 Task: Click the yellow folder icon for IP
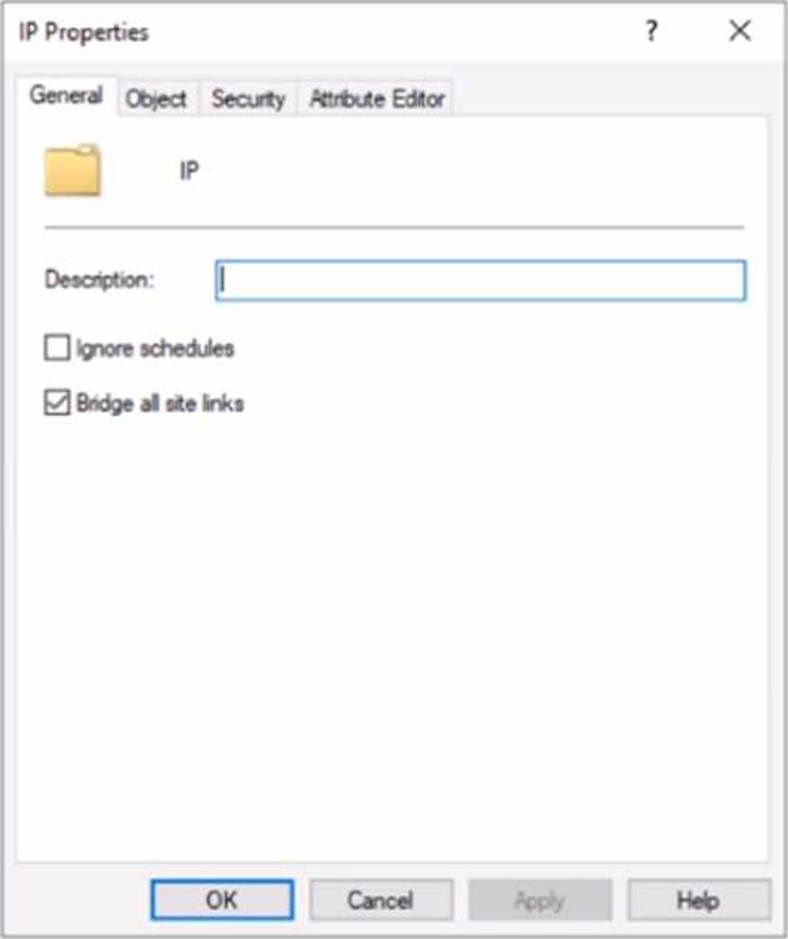(x=72, y=170)
